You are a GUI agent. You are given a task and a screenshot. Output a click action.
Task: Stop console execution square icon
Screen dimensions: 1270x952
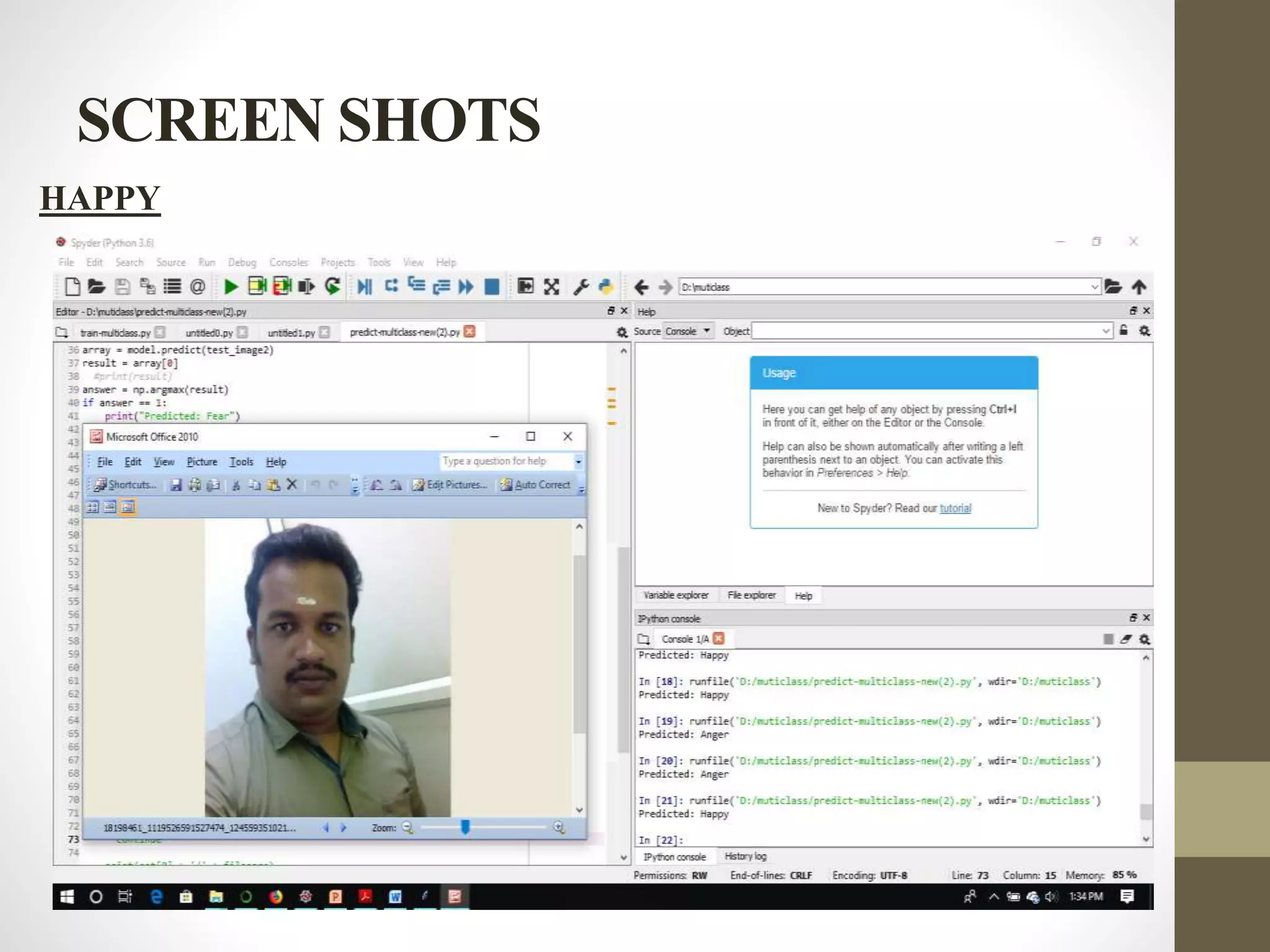[x=1109, y=639]
